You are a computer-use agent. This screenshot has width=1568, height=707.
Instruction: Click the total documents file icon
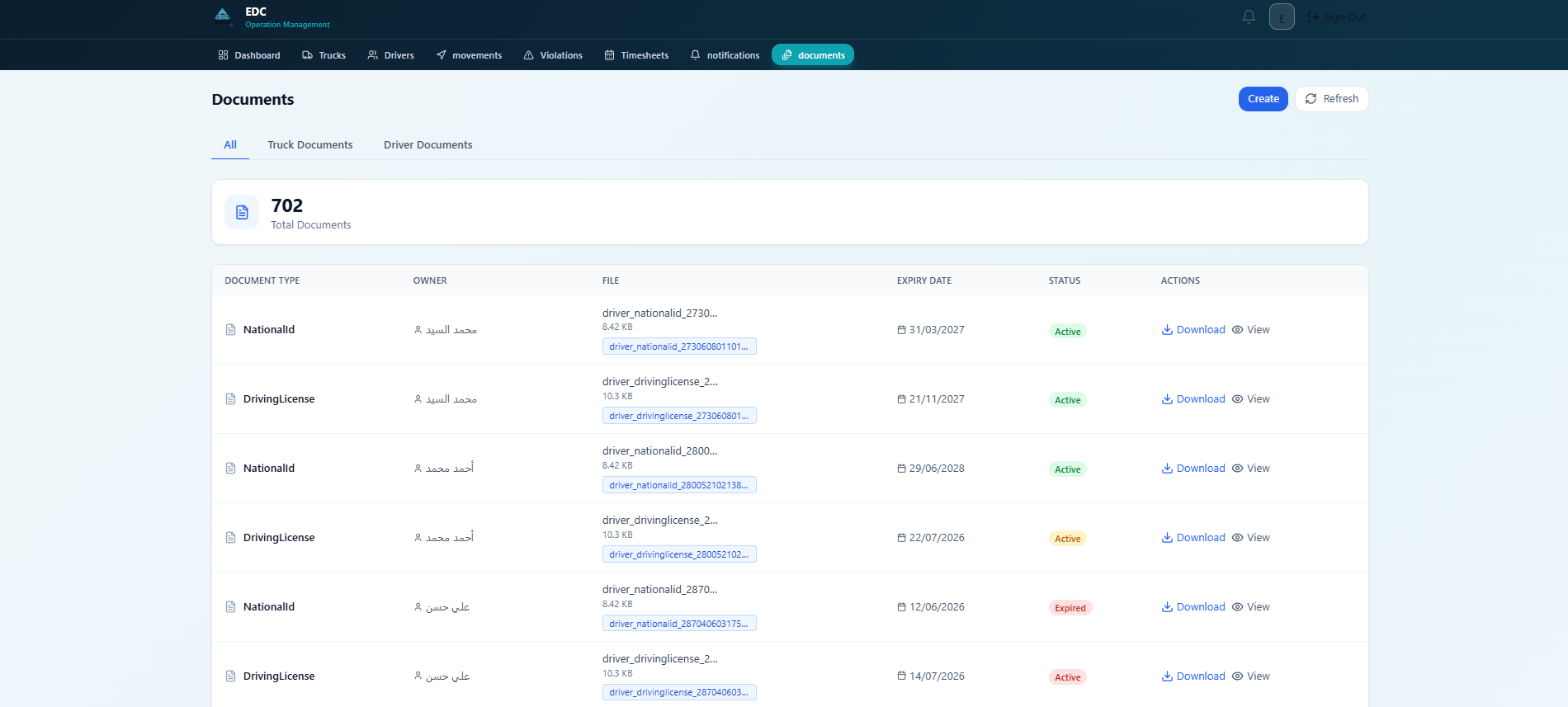click(242, 212)
